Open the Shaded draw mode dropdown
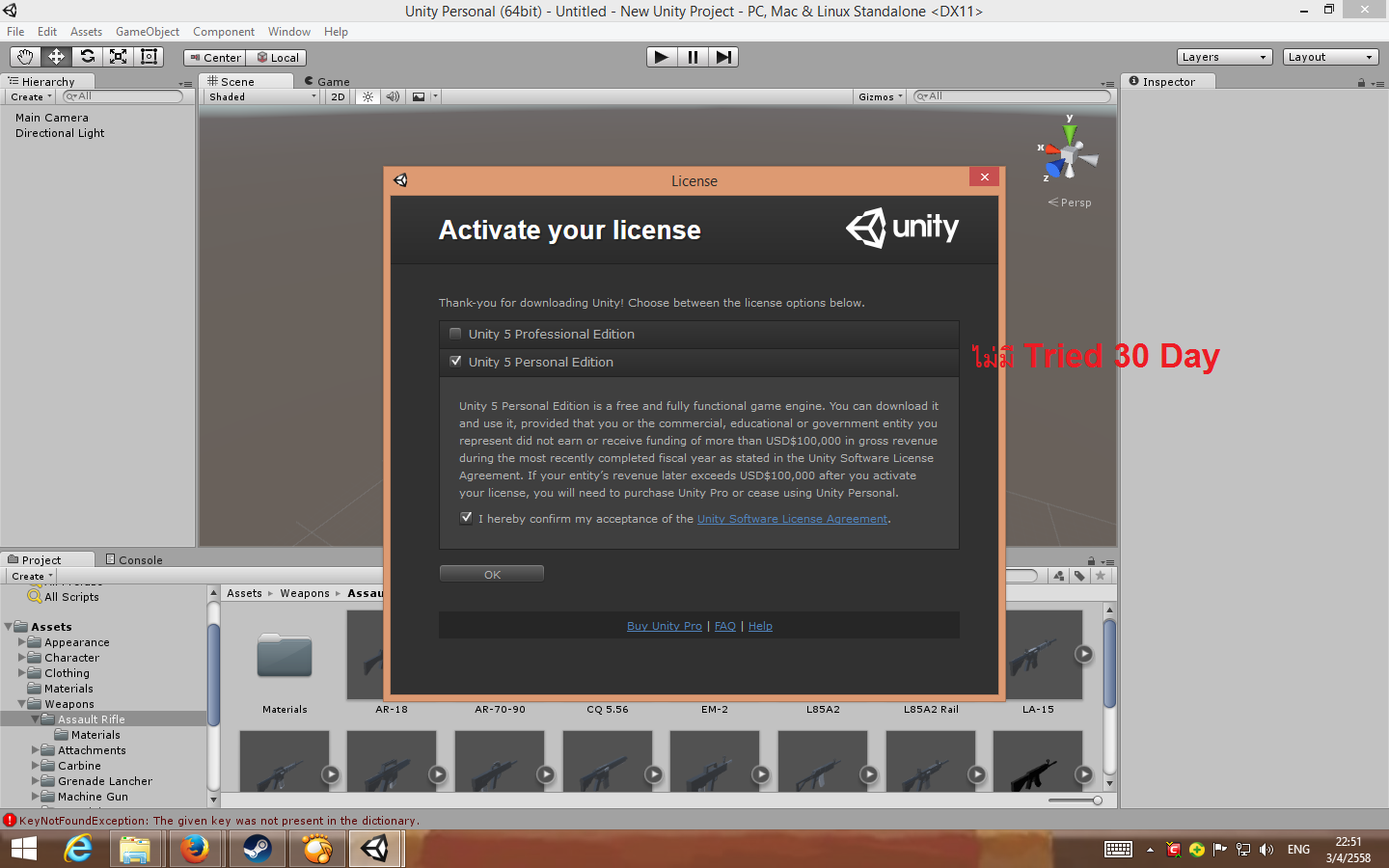1389x868 pixels. pos(262,96)
